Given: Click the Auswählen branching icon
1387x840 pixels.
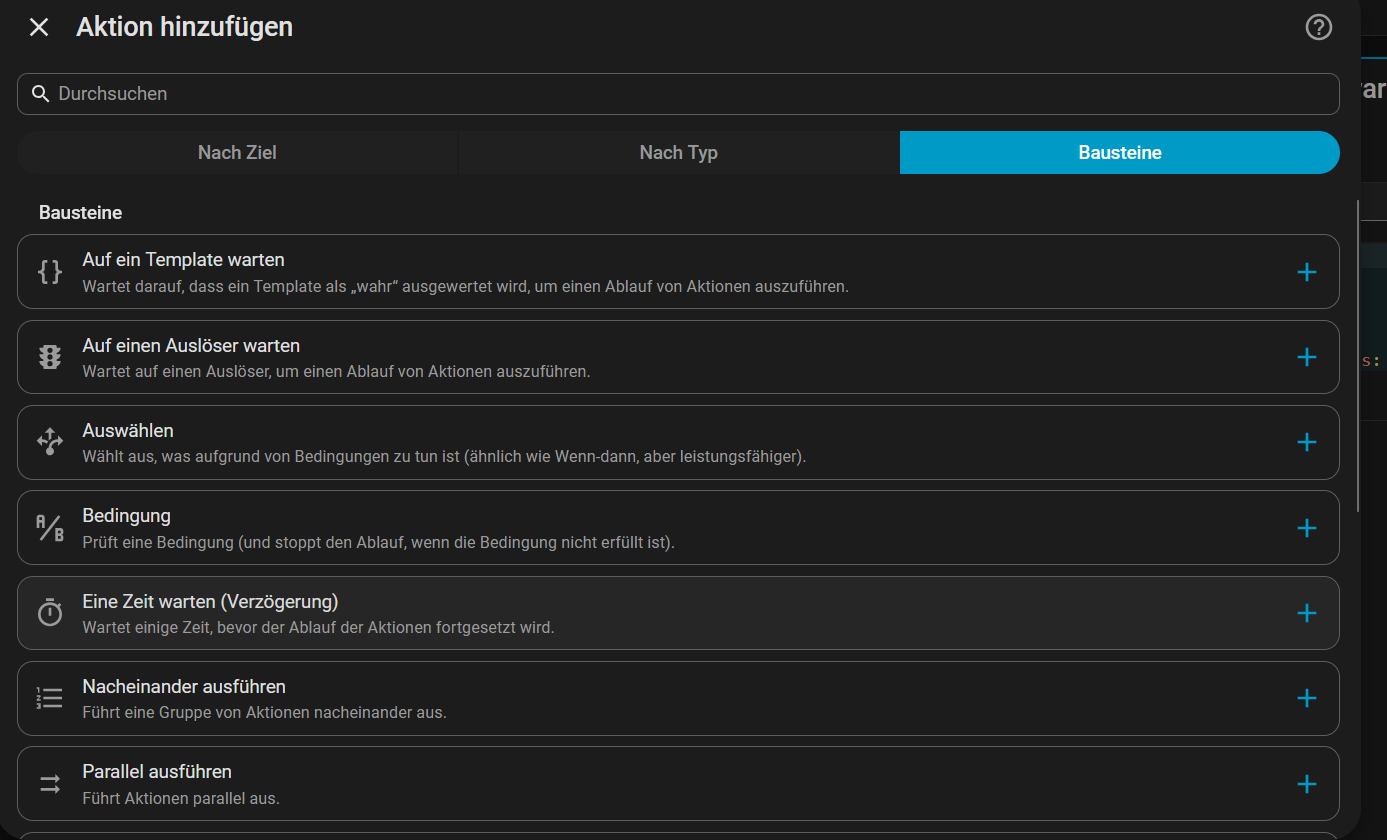Looking at the screenshot, I should coord(50,442).
